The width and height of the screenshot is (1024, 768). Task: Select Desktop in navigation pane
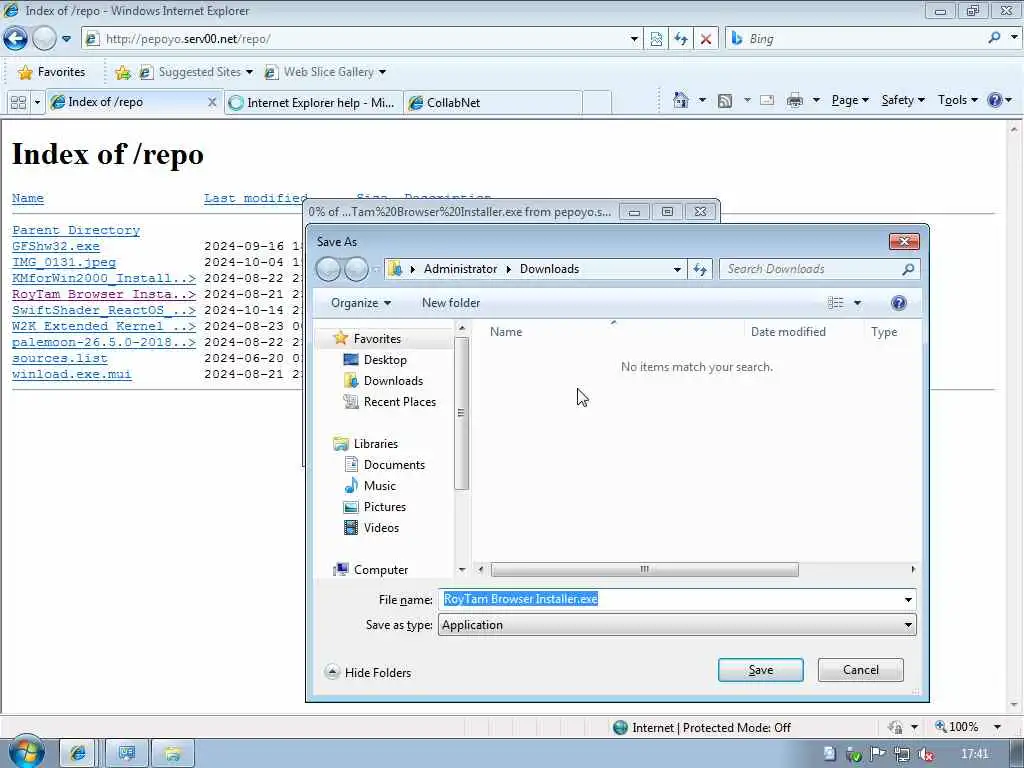[385, 360]
